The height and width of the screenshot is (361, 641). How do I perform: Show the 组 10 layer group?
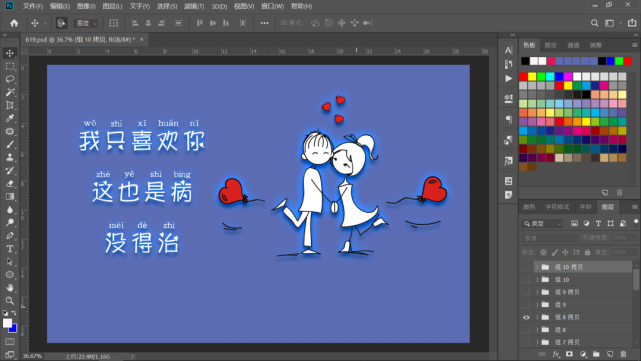(x=526, y=280)
